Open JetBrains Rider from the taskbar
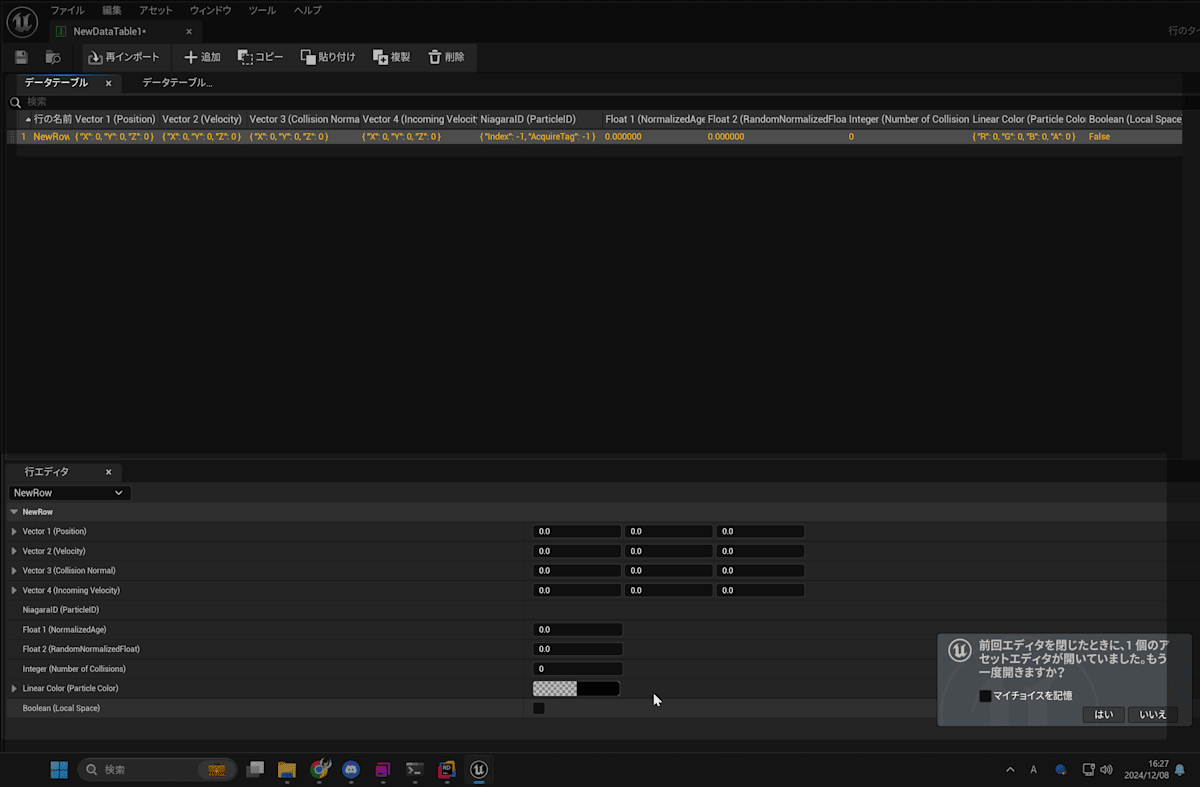 pos(447,769)
